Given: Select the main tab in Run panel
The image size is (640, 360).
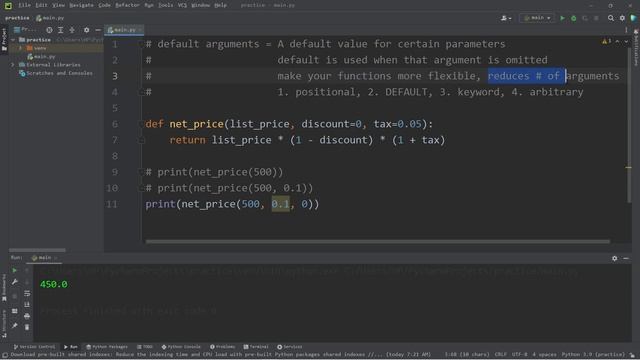Looking at the screenshot, I should coord(44,258).
